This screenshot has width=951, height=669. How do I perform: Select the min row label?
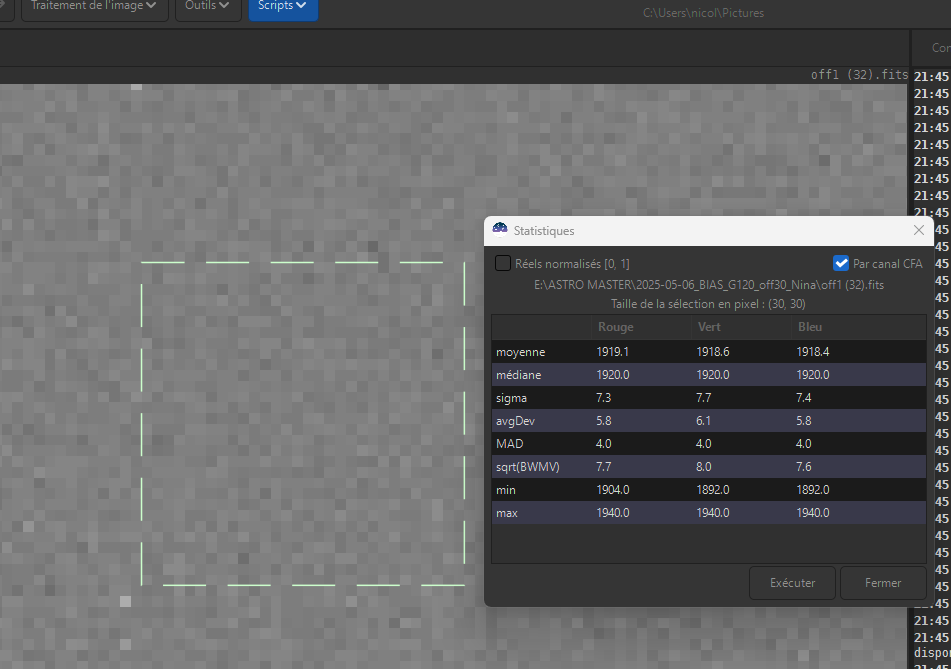click(506, 490)
